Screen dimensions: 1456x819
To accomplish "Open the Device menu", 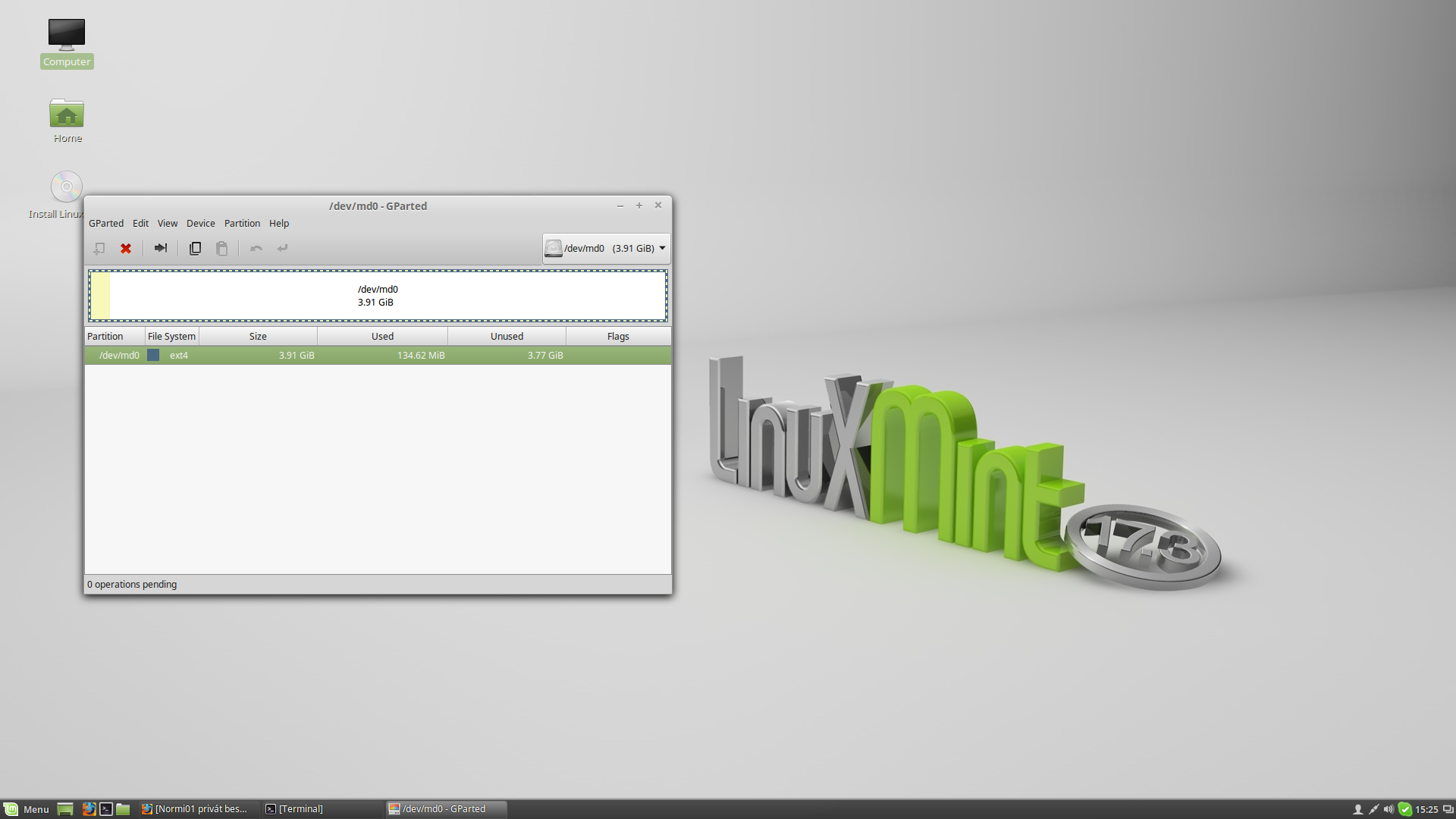I will 201,224.
